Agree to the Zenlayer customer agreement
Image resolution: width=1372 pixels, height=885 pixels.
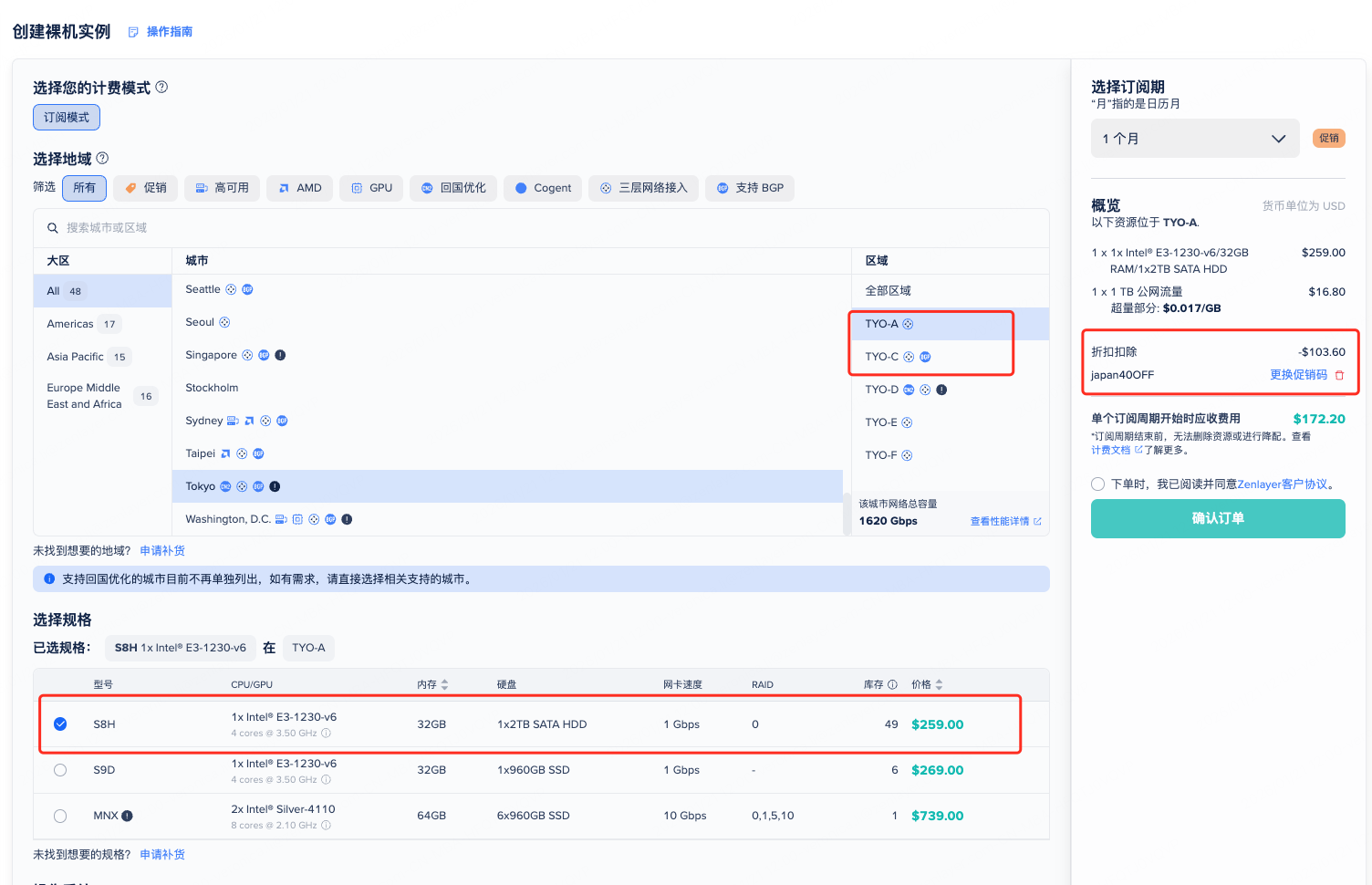(1098, 484)
